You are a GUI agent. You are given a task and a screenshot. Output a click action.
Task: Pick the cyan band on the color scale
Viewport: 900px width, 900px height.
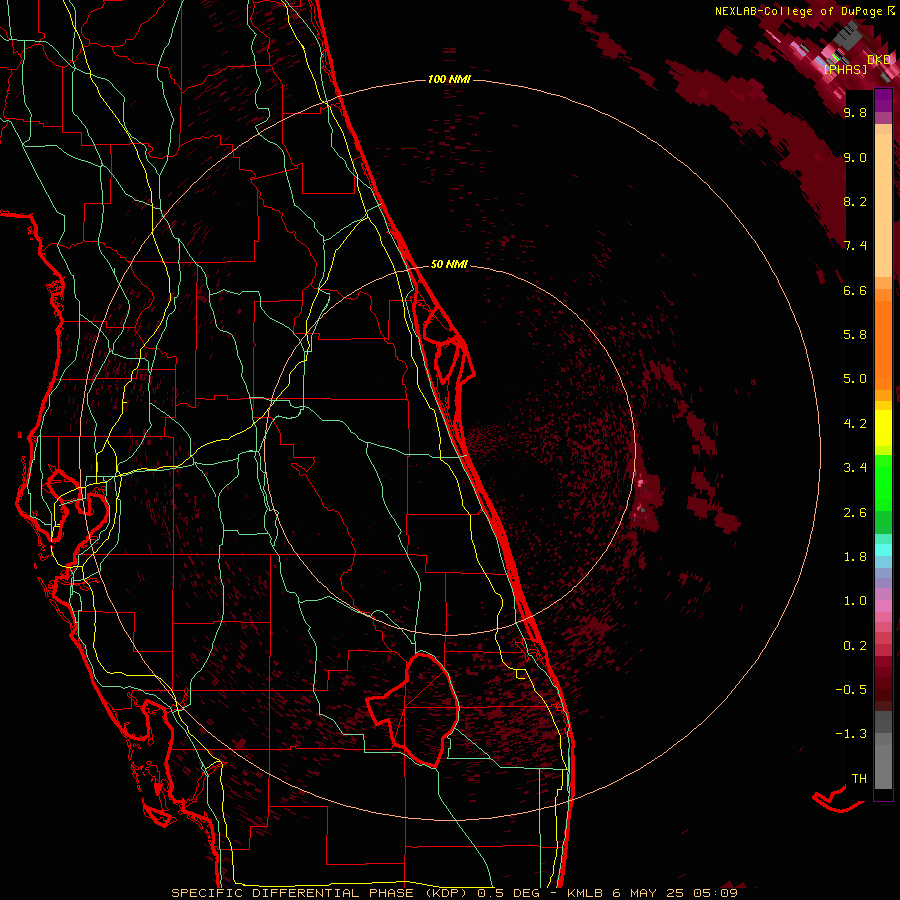(x=883, y=550)
